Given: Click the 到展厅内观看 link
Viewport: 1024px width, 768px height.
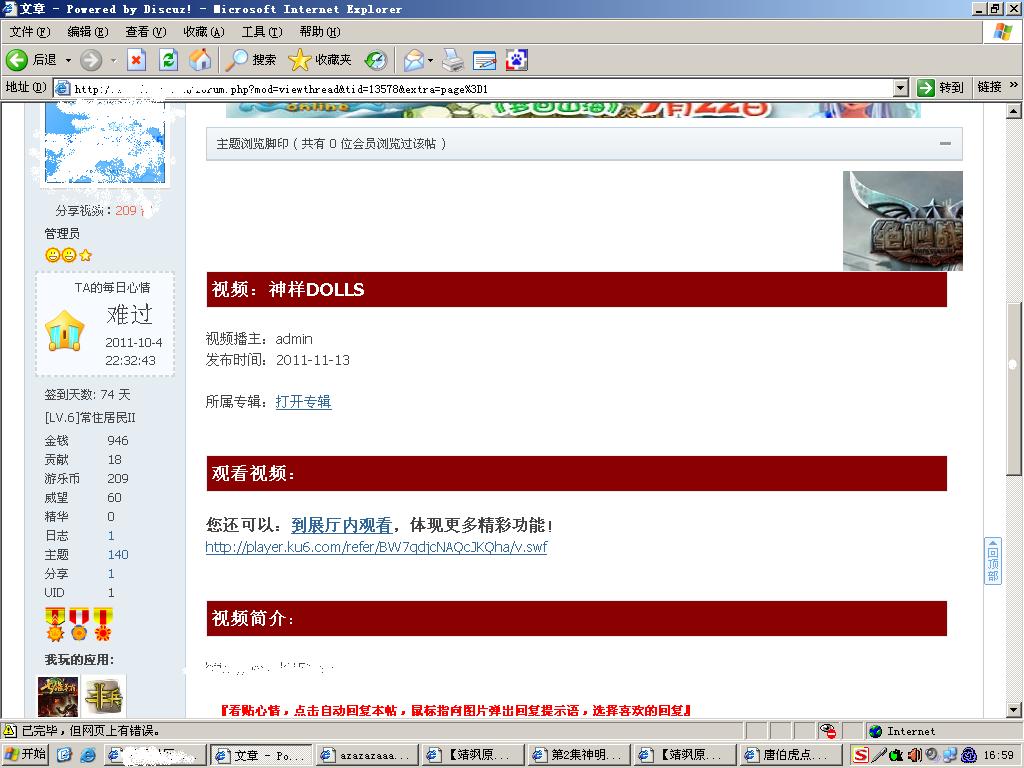Looking at the screenshot, I should pos(342,525).
